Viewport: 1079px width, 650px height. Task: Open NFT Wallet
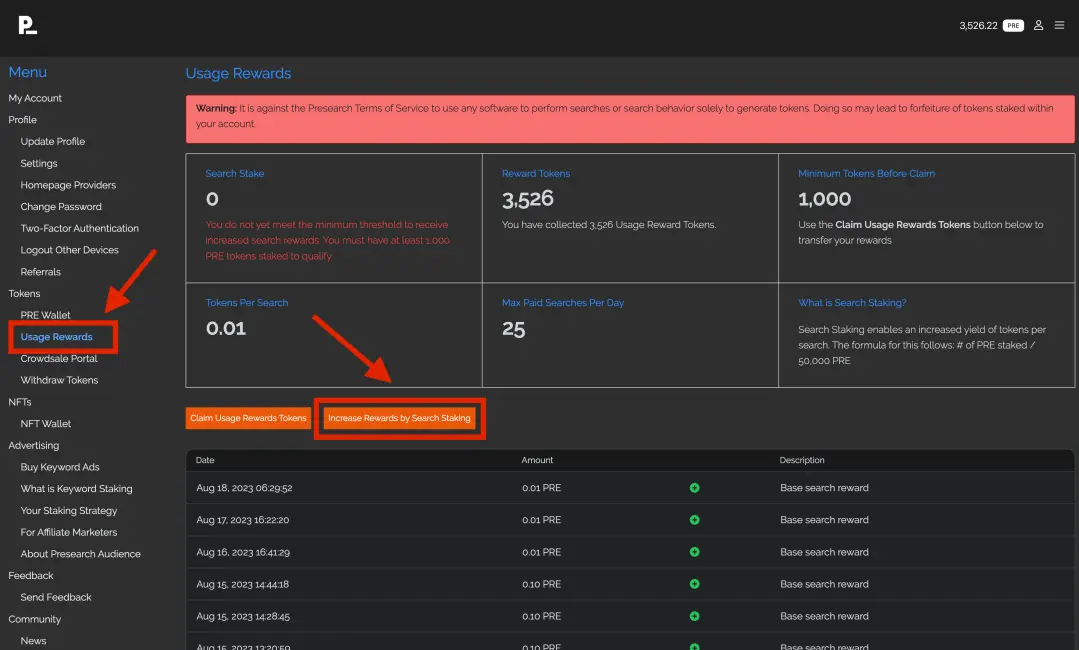click(46, 424)
